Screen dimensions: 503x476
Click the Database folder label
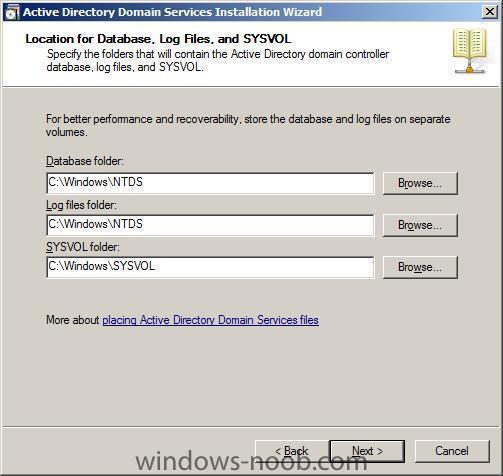point(85,161)
